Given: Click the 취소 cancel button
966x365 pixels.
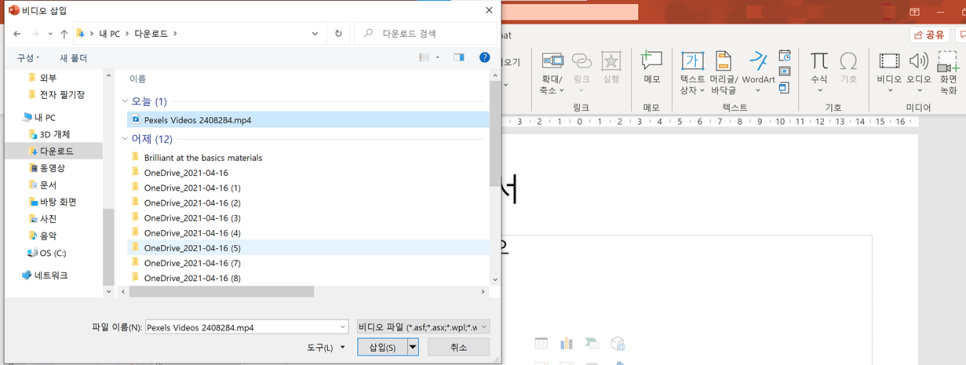Looking at the screenshot, I should [x=458, y=347].
